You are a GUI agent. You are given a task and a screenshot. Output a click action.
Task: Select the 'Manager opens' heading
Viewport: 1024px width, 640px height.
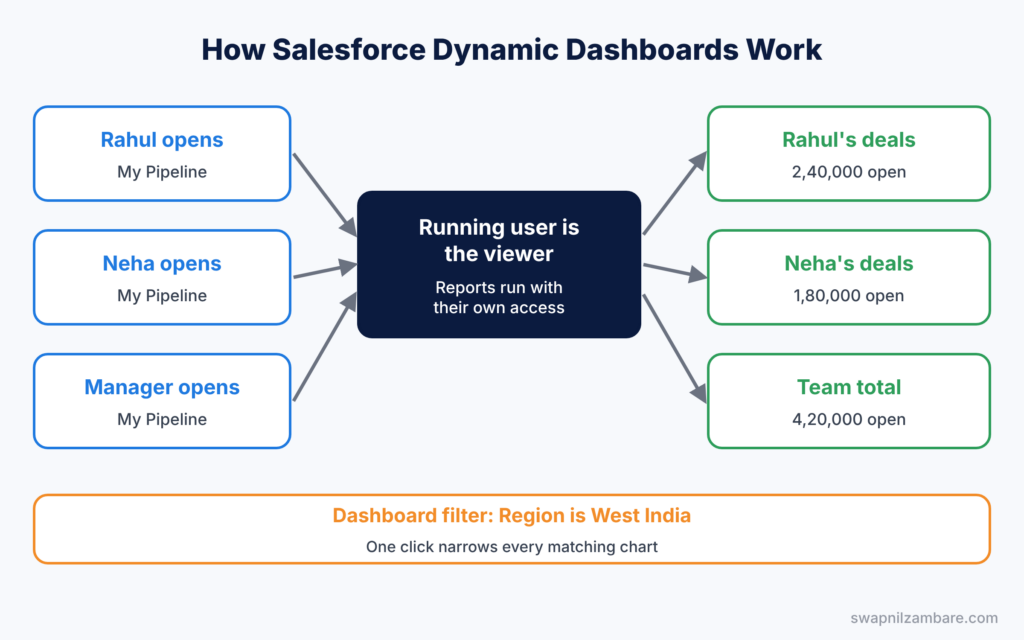pos(162,387)
